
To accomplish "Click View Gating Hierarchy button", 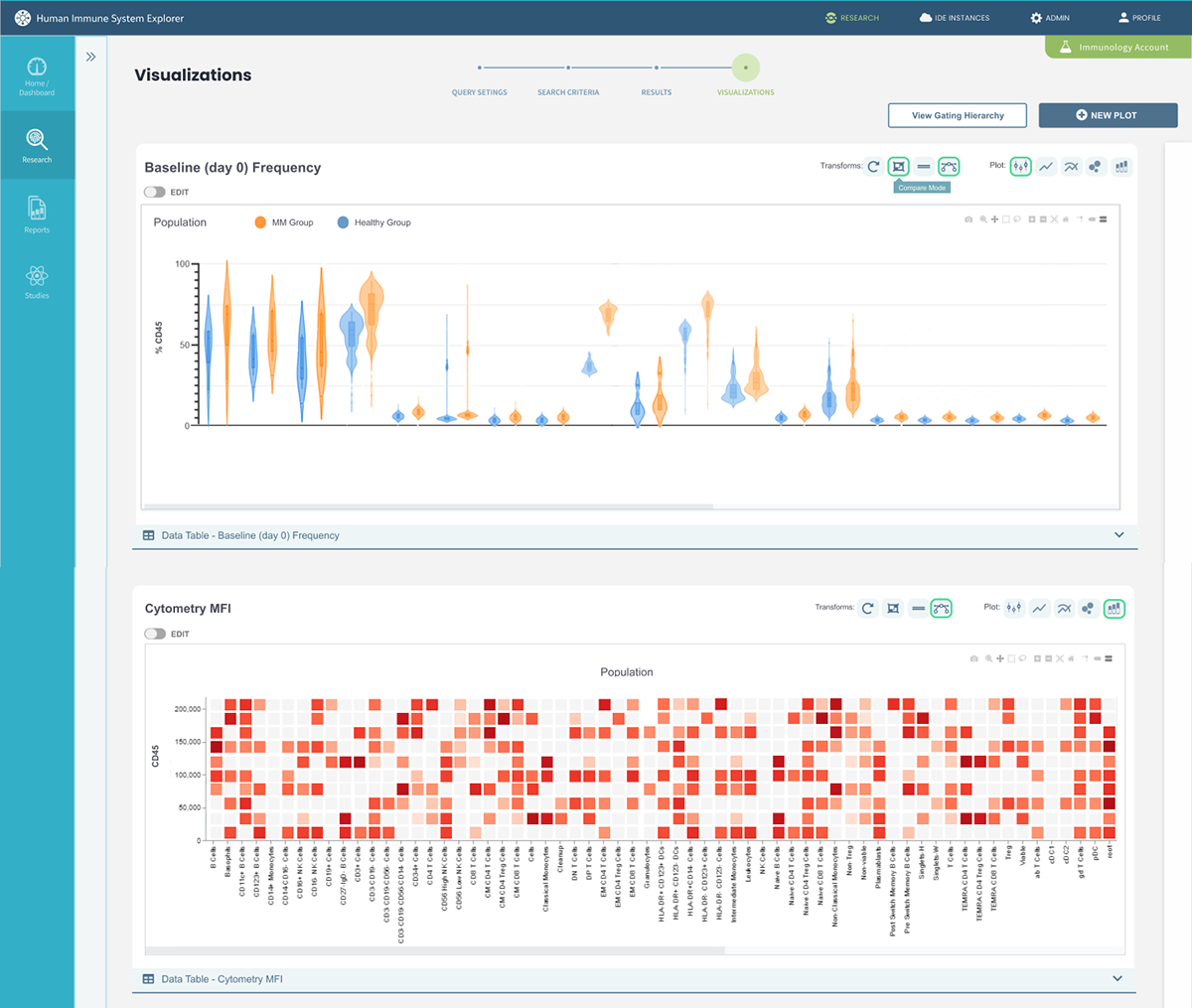I will 958,115.
